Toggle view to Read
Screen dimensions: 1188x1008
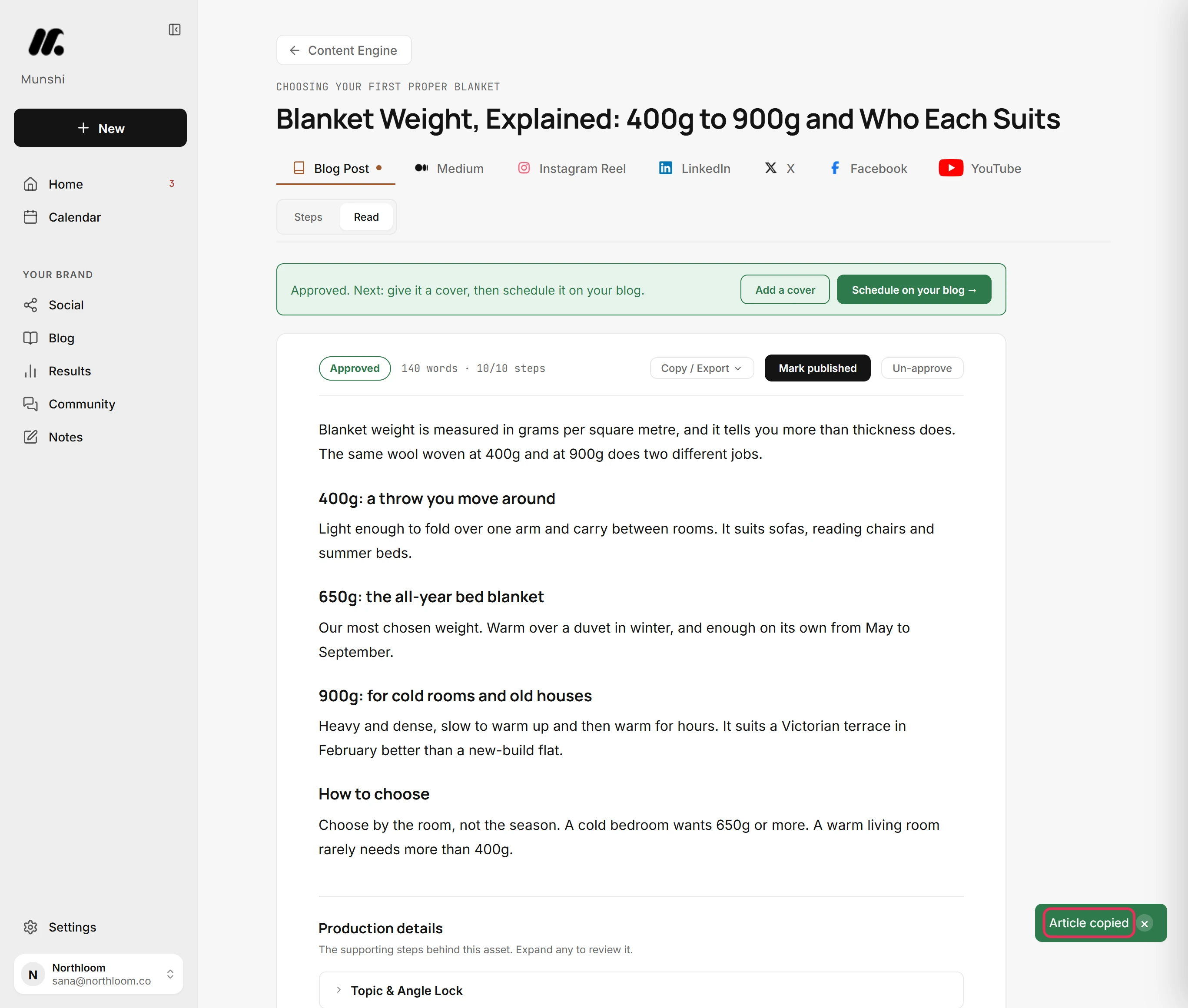pos(366,217)
